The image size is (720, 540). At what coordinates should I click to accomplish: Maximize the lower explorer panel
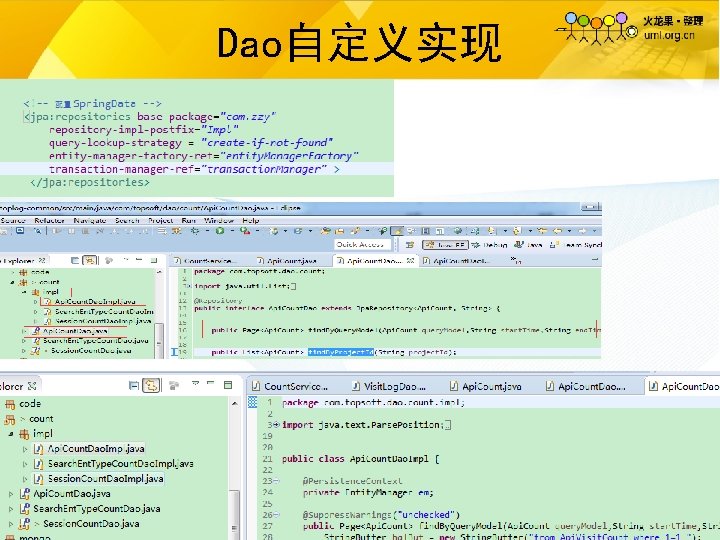[228, 385]
